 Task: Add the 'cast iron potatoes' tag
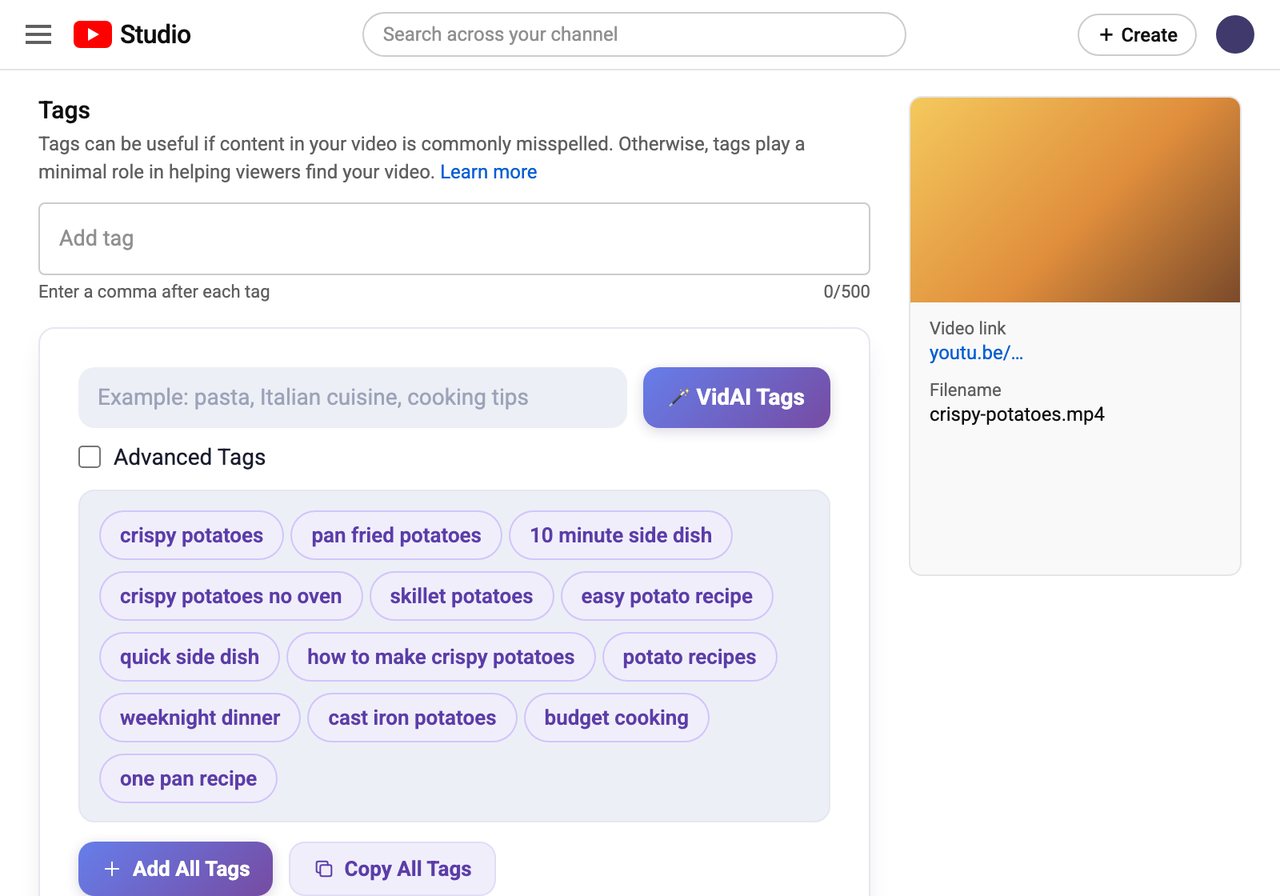coord(412,718)
